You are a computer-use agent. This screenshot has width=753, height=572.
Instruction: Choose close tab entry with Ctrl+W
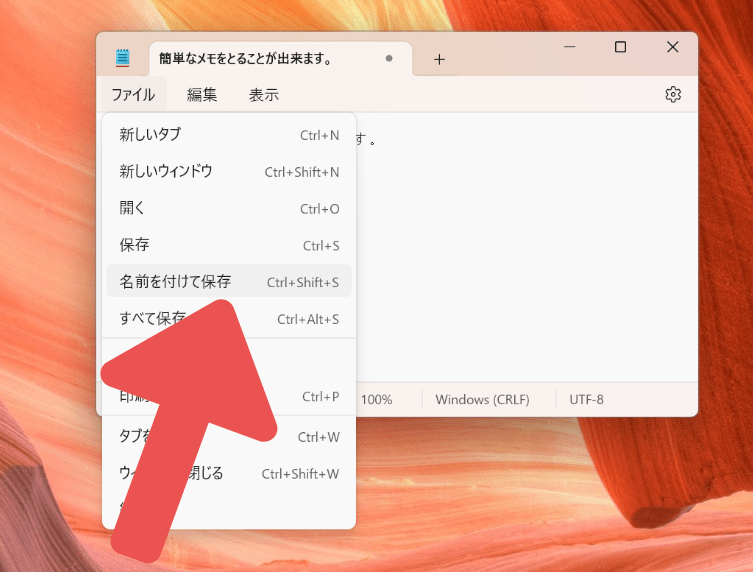(x=229, y=437)
